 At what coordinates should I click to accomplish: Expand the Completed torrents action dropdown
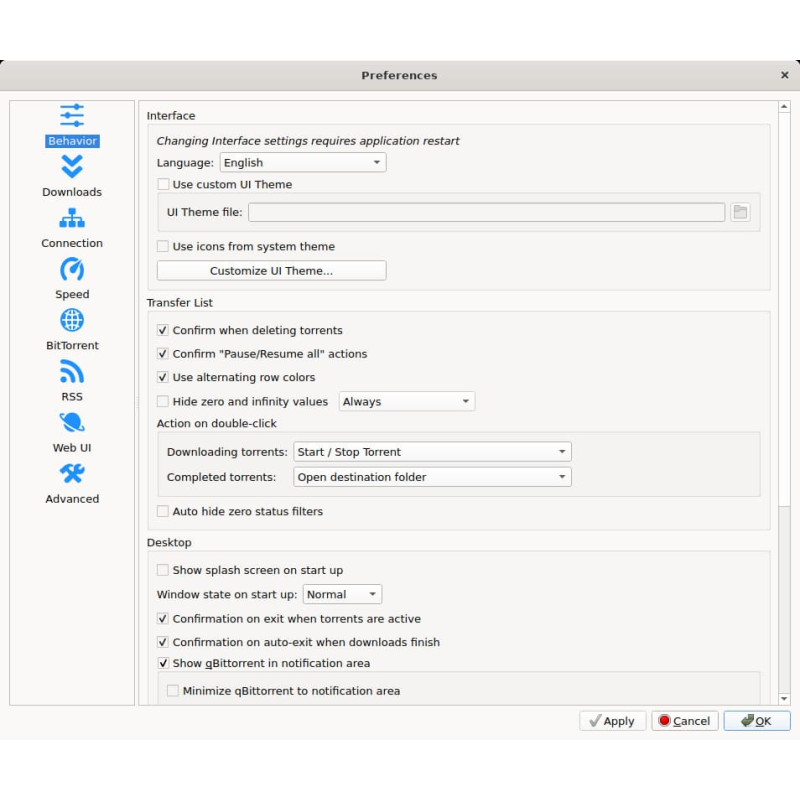point(432,477)
